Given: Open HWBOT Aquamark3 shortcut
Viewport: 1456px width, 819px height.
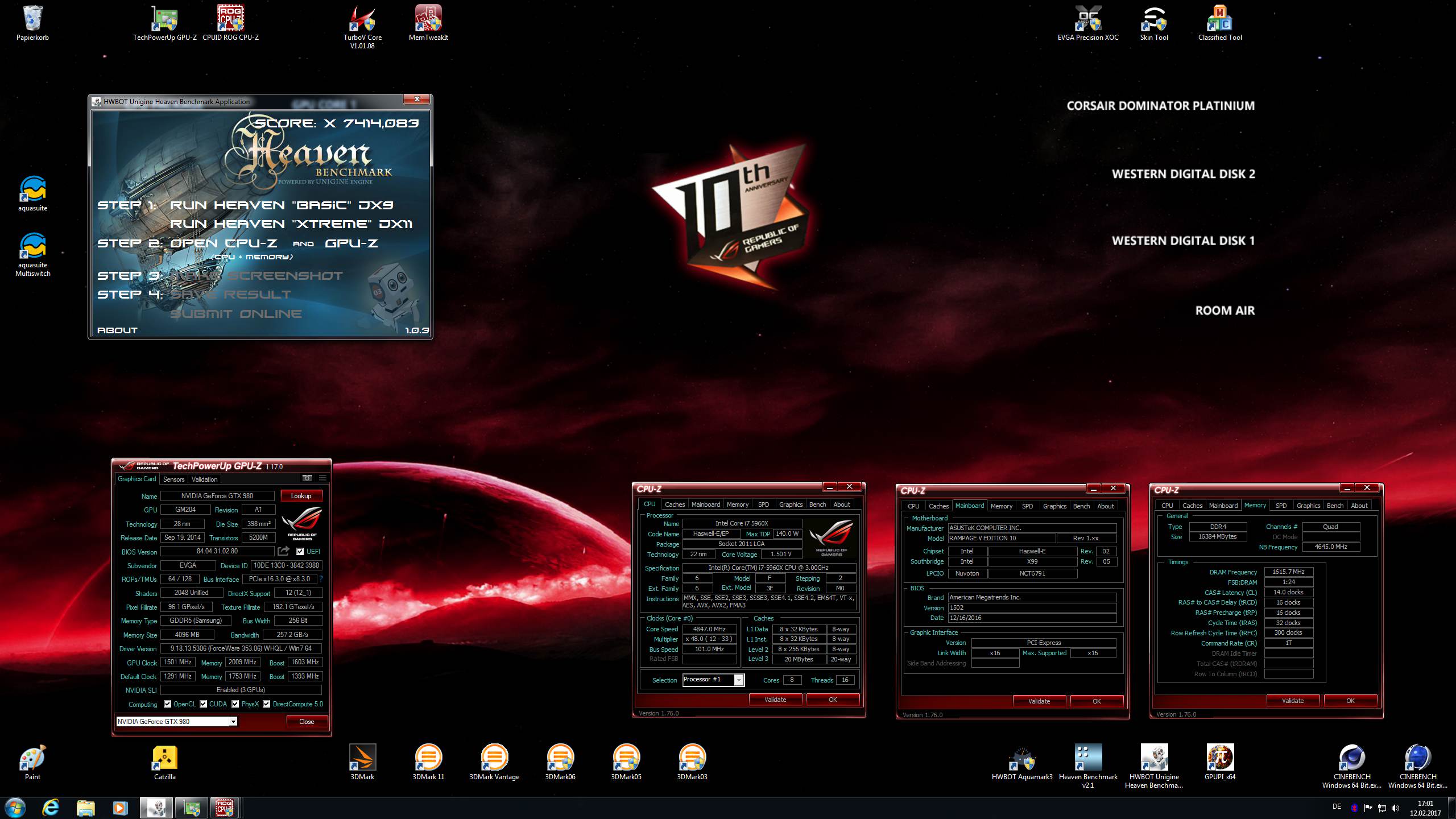Looking at the screenshot, I should (1022, 762).
